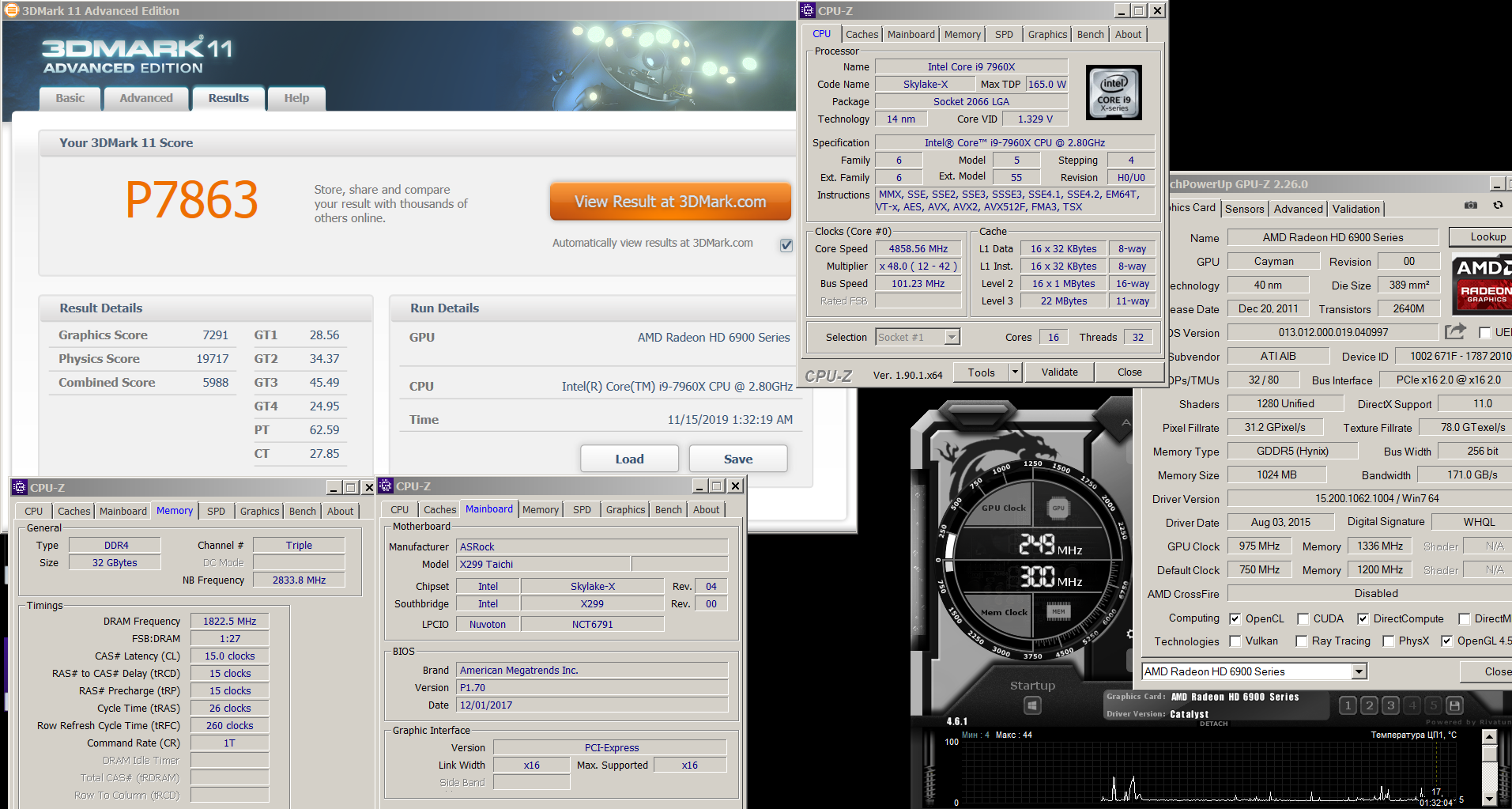The width and height of the screenshot is (1512, 809).
Task: Click the Windows Startup icon in MSI Afterburner
Action: (x=1032, y=705)
